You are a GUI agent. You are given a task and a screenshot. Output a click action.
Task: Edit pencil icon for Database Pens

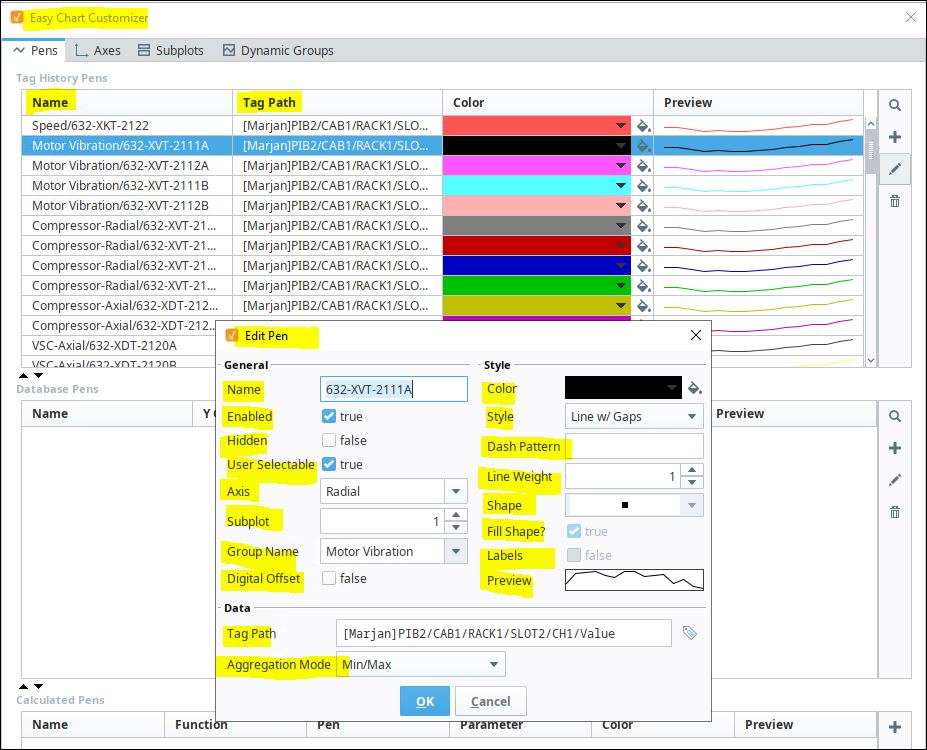(x=894, y=480)
